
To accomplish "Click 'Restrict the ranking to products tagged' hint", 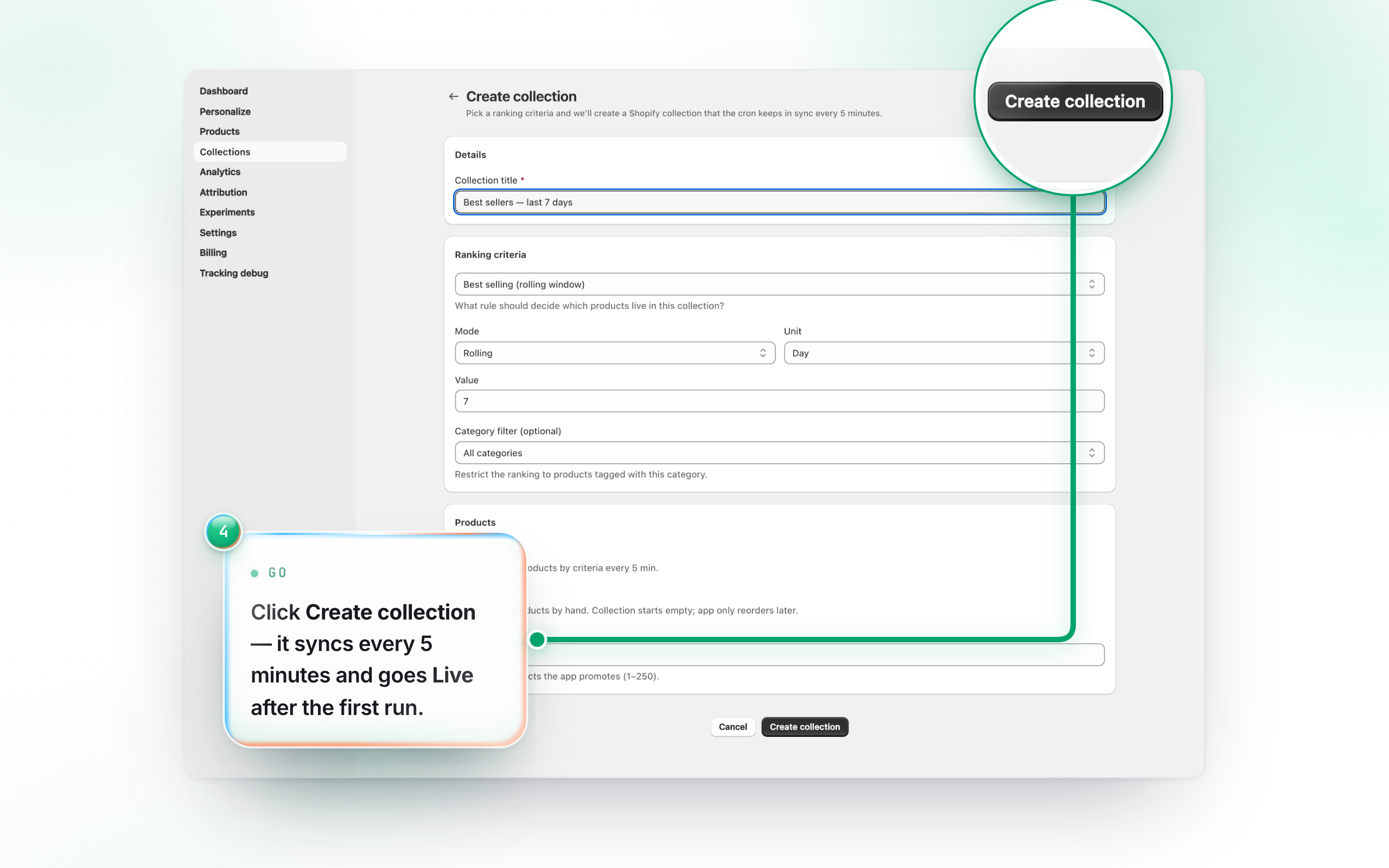I will click(x=581, y=475).
